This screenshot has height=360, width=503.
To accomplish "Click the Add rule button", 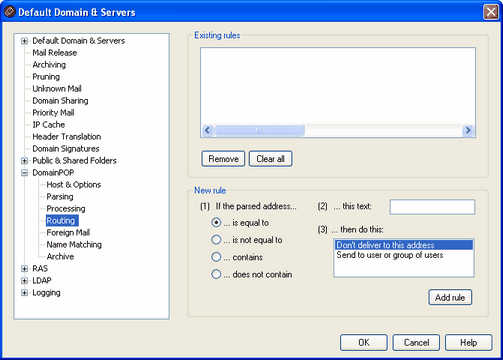I will 450,297.
